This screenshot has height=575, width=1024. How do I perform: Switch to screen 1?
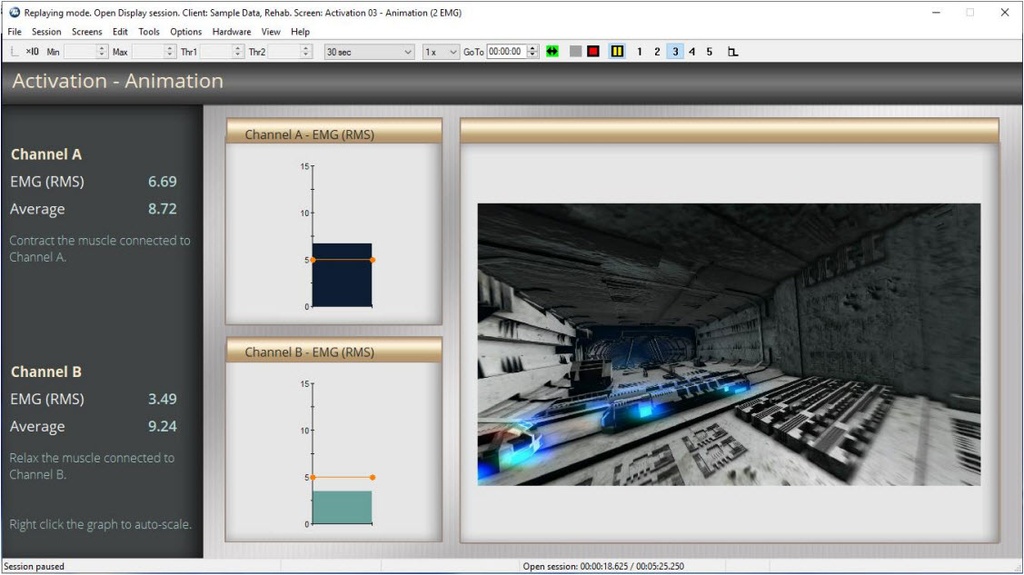(x=639, y=52)
